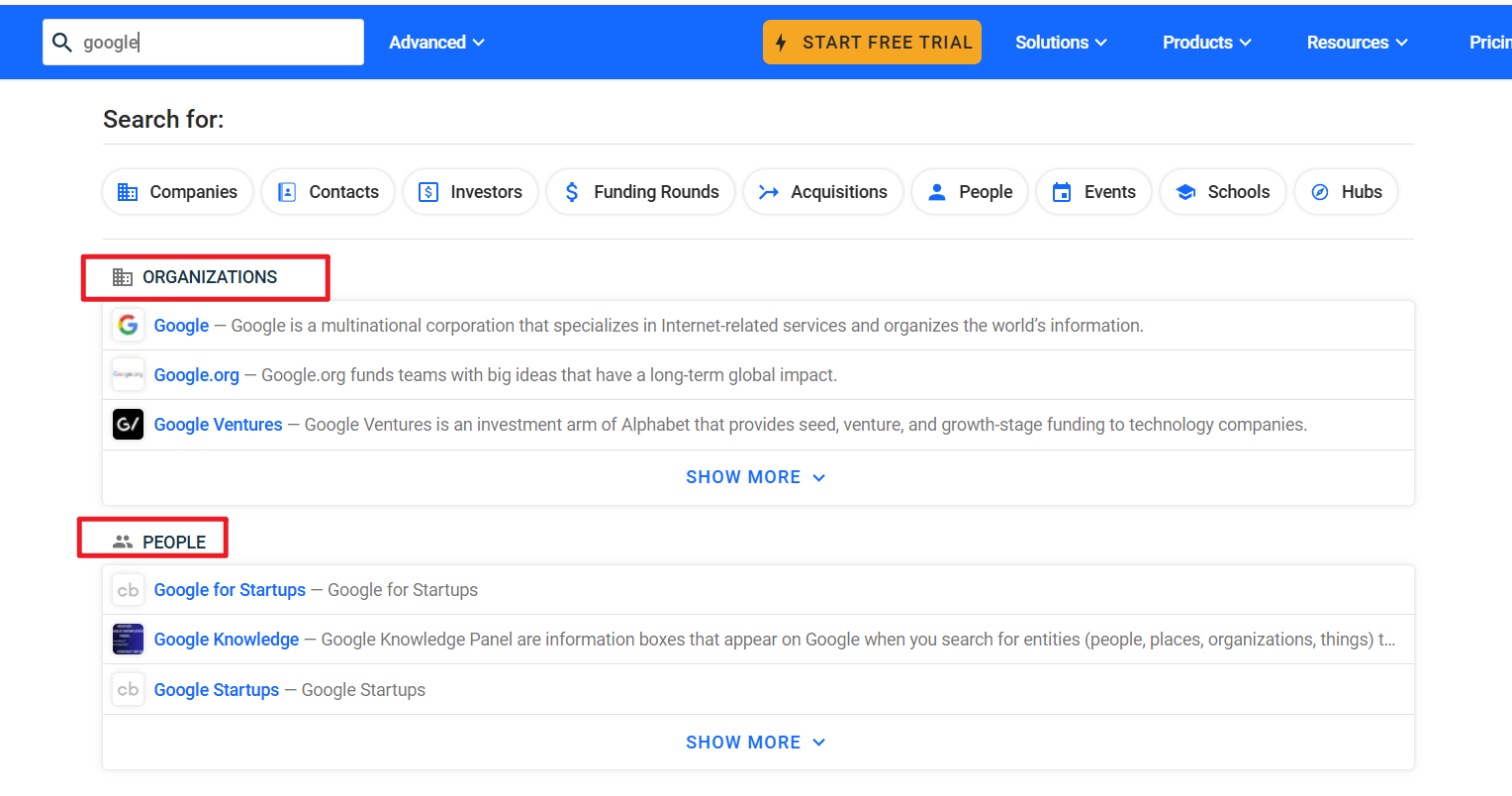Screen dimensions: 1512x796
Task: Show more organizations results
Action: (757, 477)
